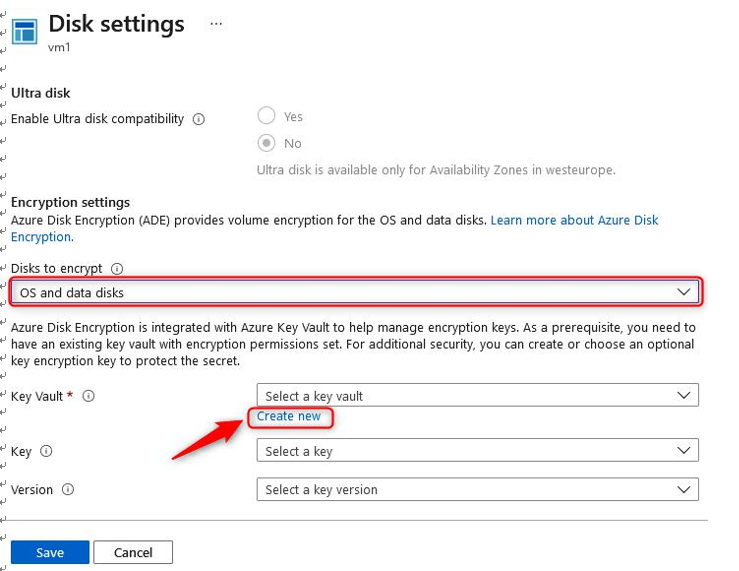Click the Save button
The image size is (739, 571).
pyautogui.click(x=50, y=552)
